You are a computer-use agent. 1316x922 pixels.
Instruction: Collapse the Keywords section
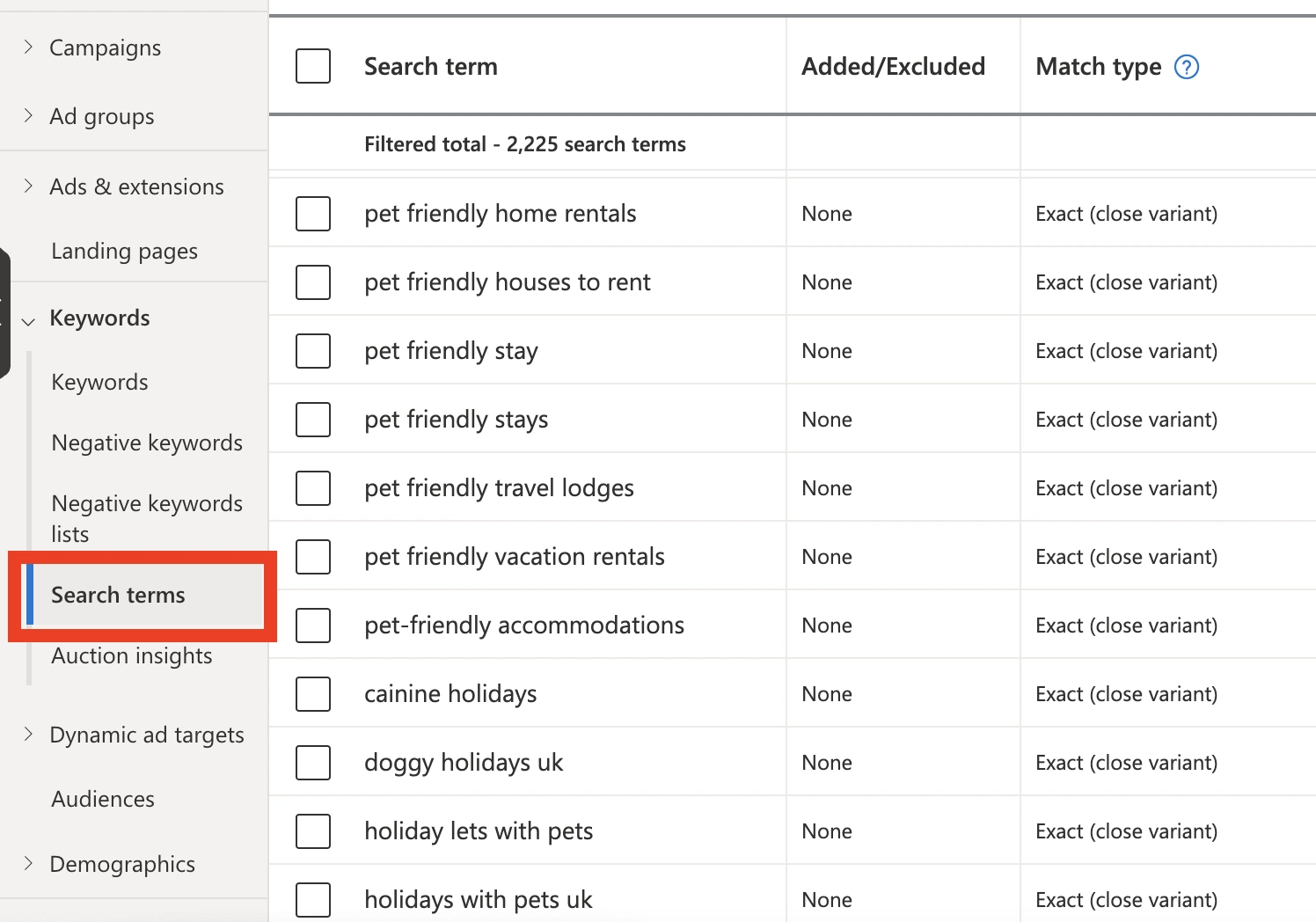[28, 320]
